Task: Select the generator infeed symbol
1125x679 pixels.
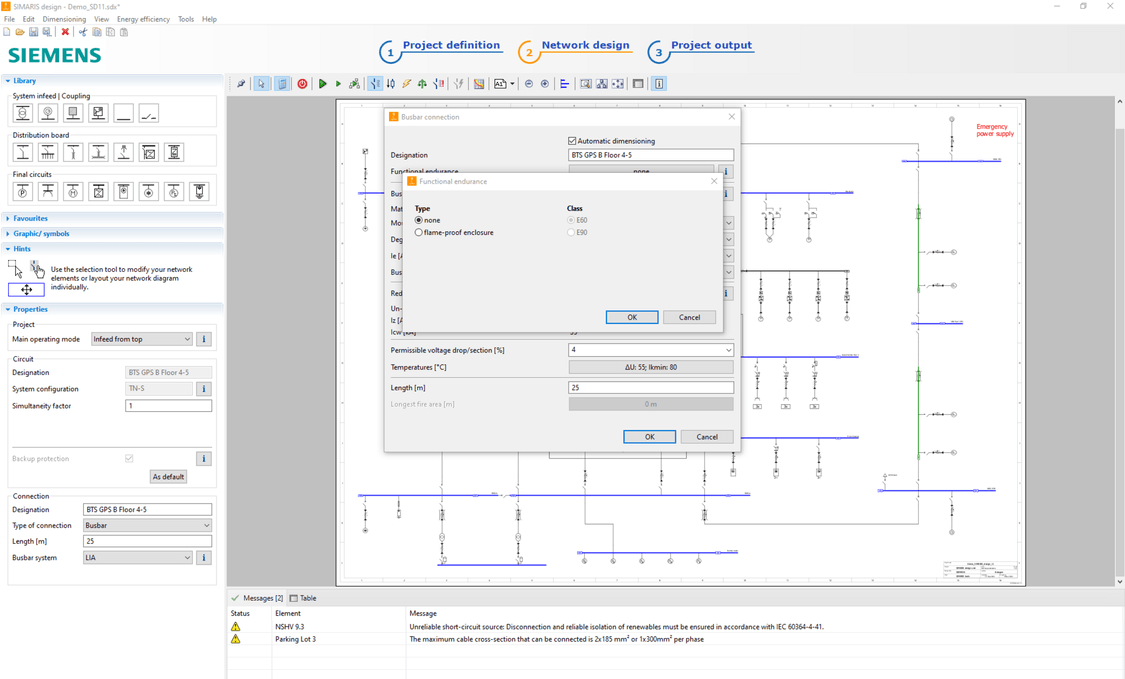Action: coord(48,114)
